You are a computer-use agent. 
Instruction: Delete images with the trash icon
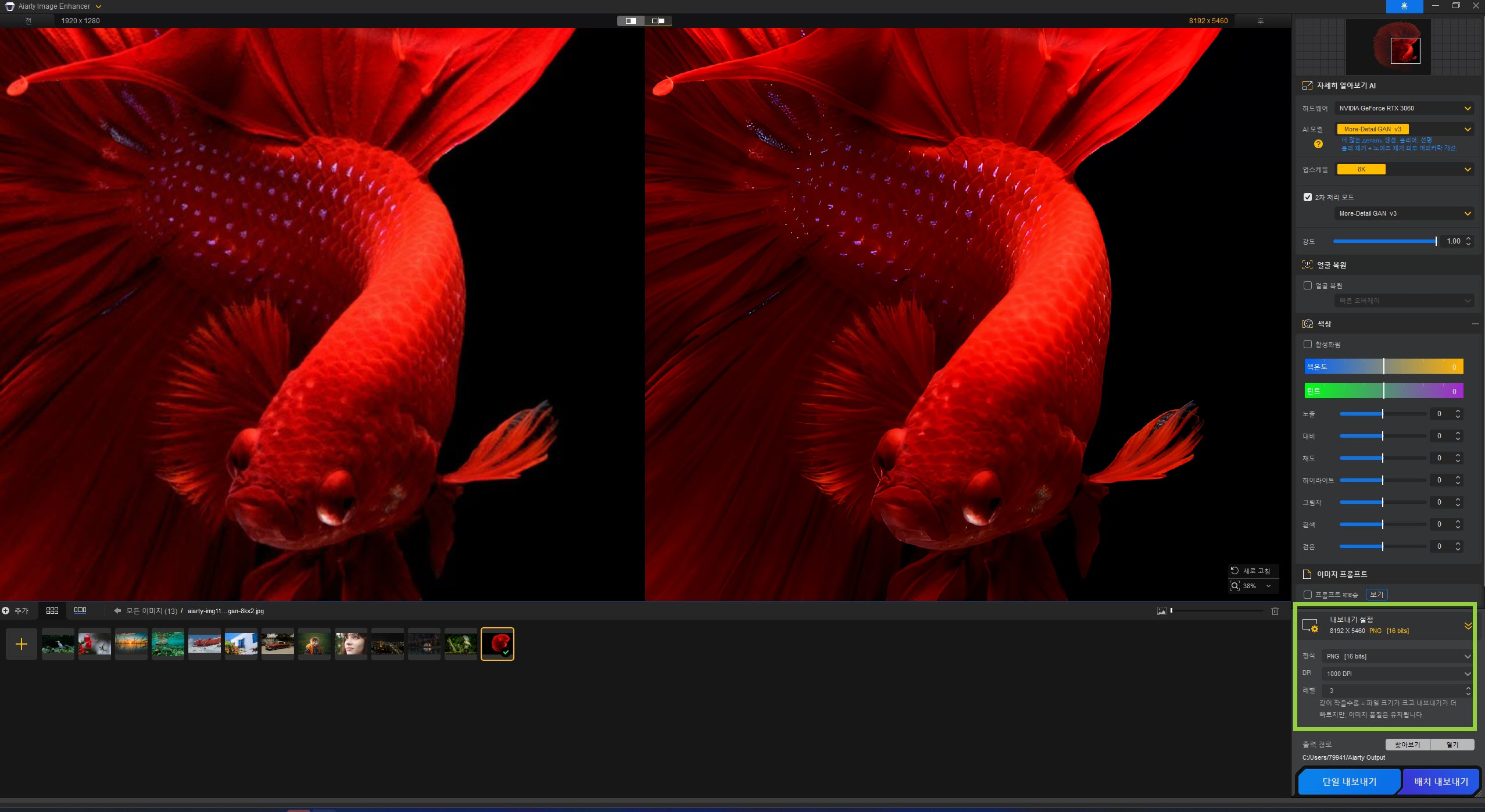coord(1275,611)
